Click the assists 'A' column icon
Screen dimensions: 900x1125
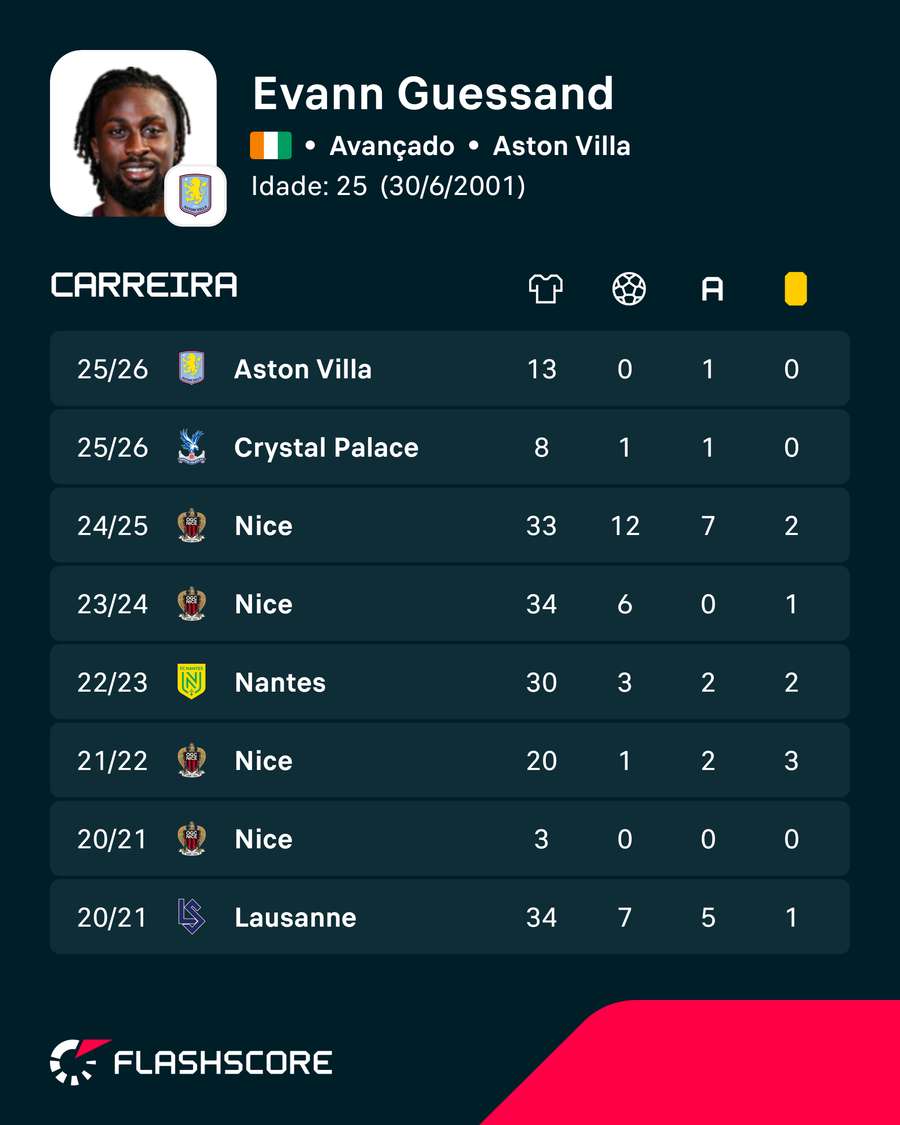pyautogui.click(x=712, y=289)
